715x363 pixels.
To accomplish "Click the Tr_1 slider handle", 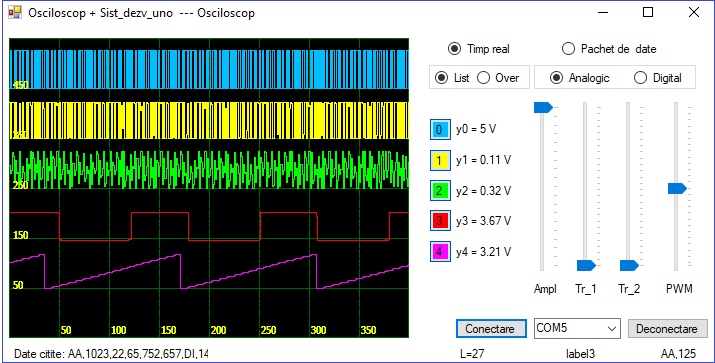I will (586, 265).
